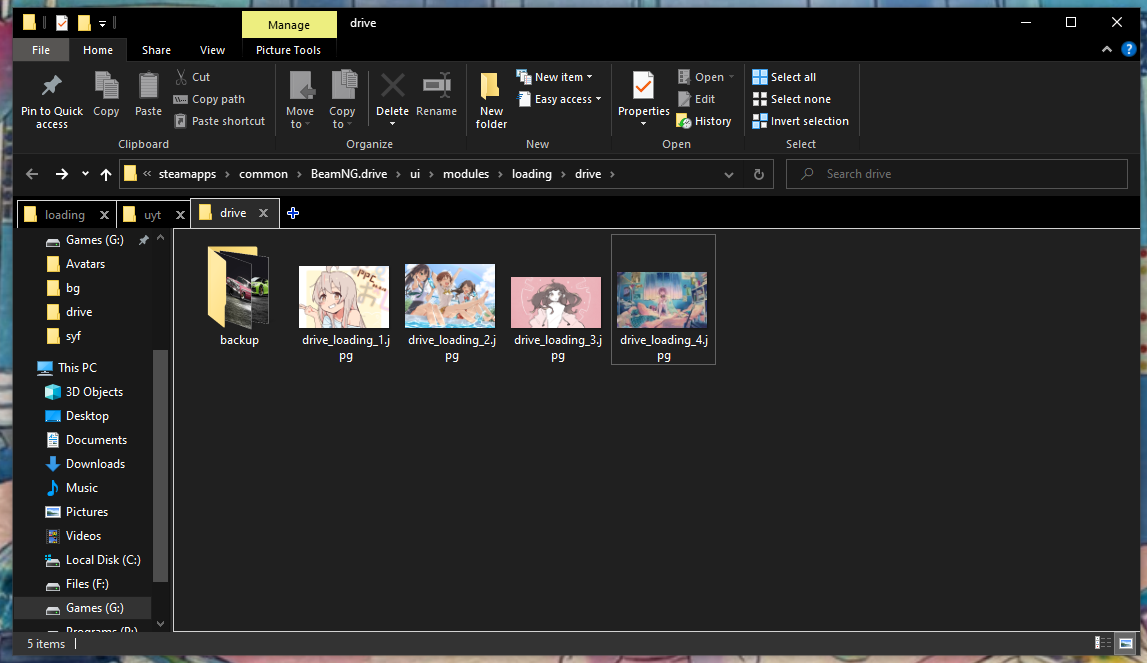Open Explorer Help question mark
Viewport: 1147px width, 663px height.
coord(1129,49)
